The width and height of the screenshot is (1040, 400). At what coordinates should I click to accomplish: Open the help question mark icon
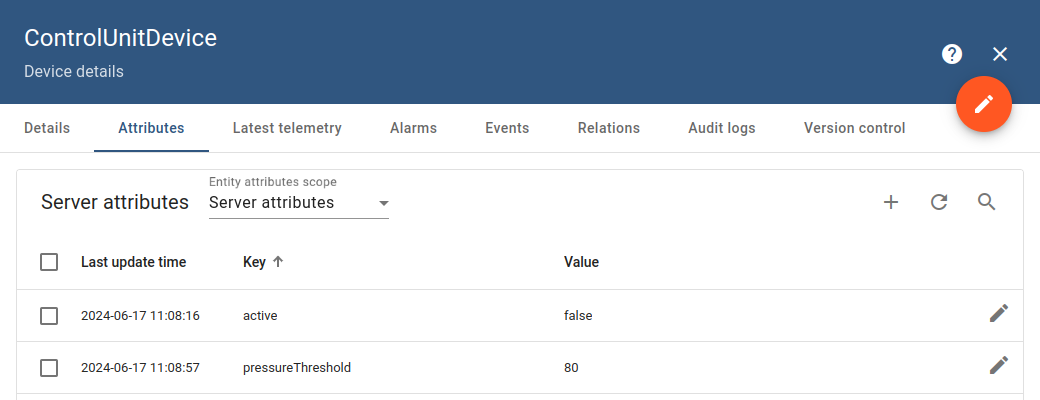point(952,54)
